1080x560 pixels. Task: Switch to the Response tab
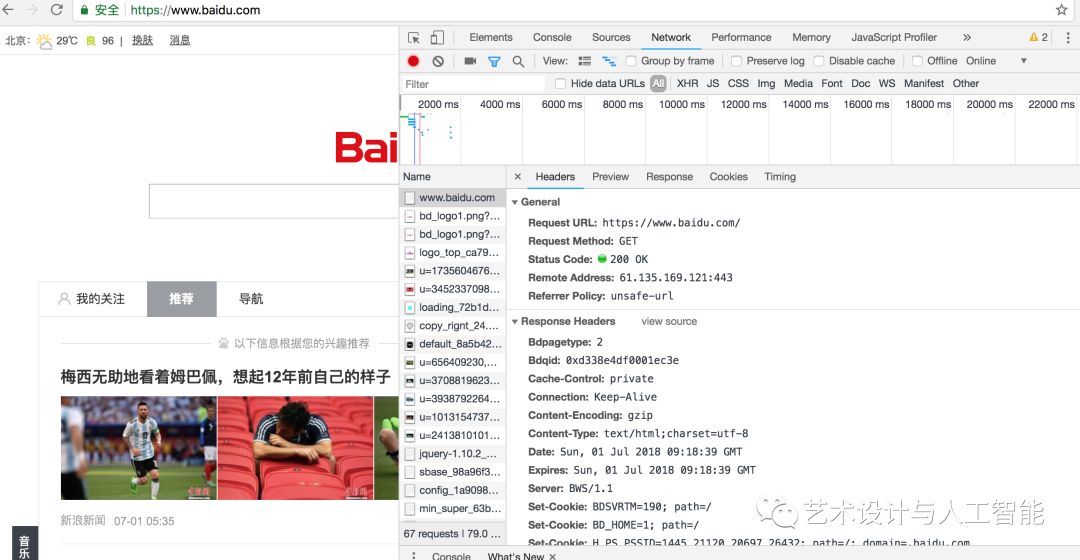click(x=669, y=177)
